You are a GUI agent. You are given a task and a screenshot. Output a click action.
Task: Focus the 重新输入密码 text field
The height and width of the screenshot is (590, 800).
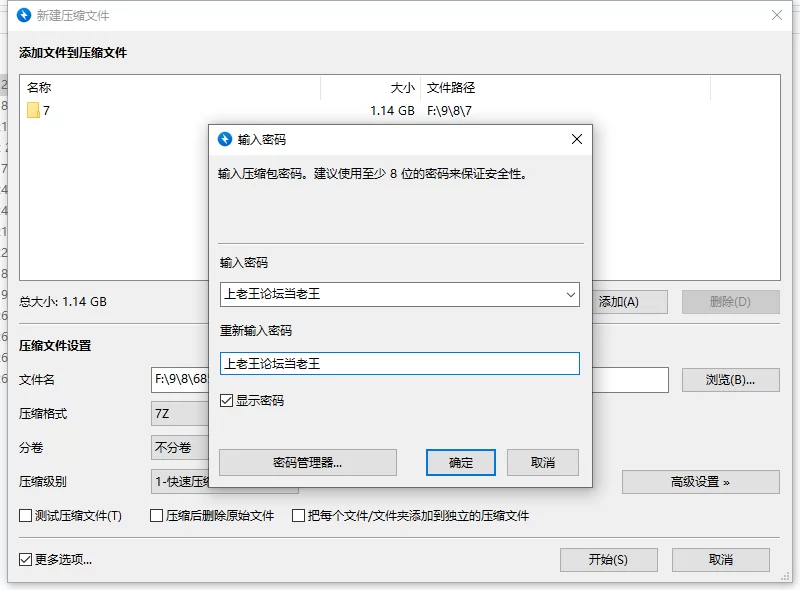[x=399, y=363]
